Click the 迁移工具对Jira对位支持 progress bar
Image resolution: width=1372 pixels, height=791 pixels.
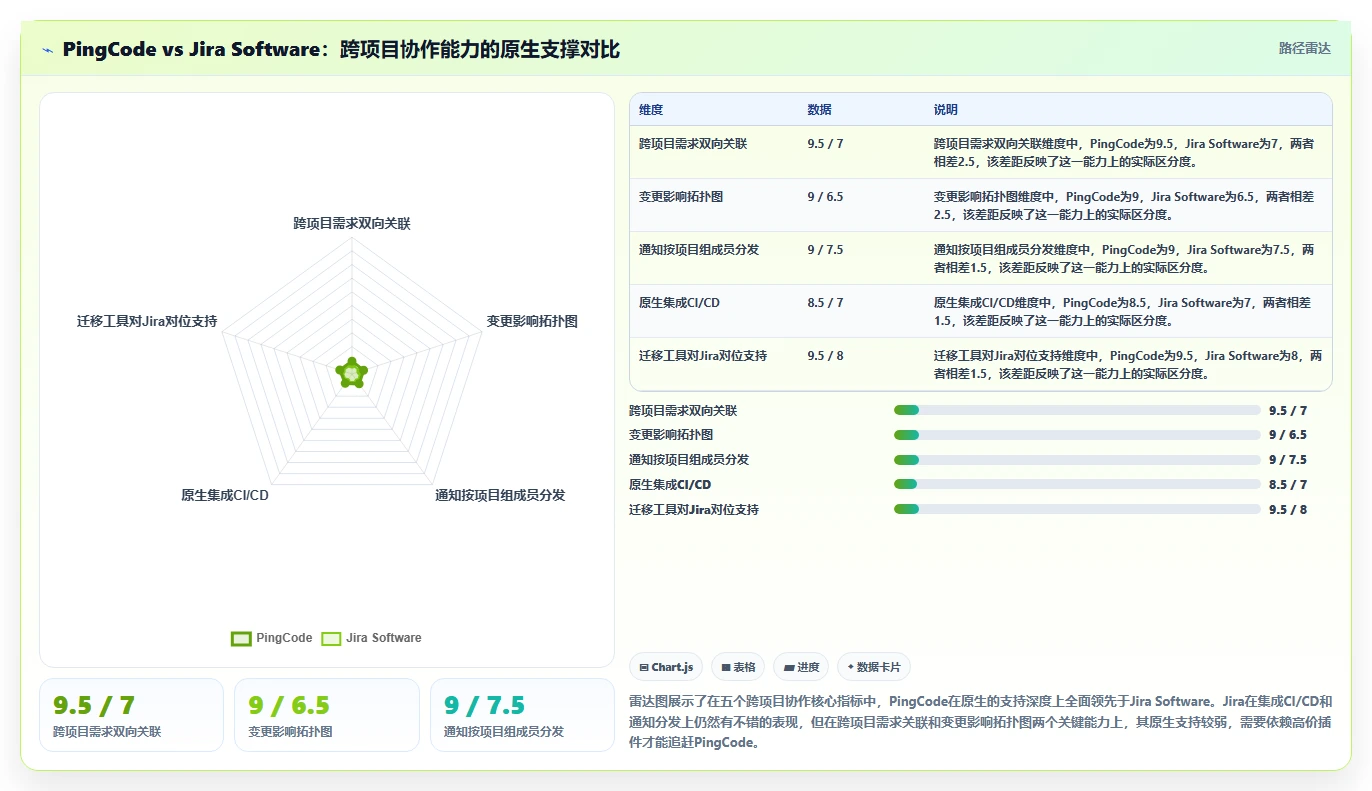click(x=1077, y=509)
